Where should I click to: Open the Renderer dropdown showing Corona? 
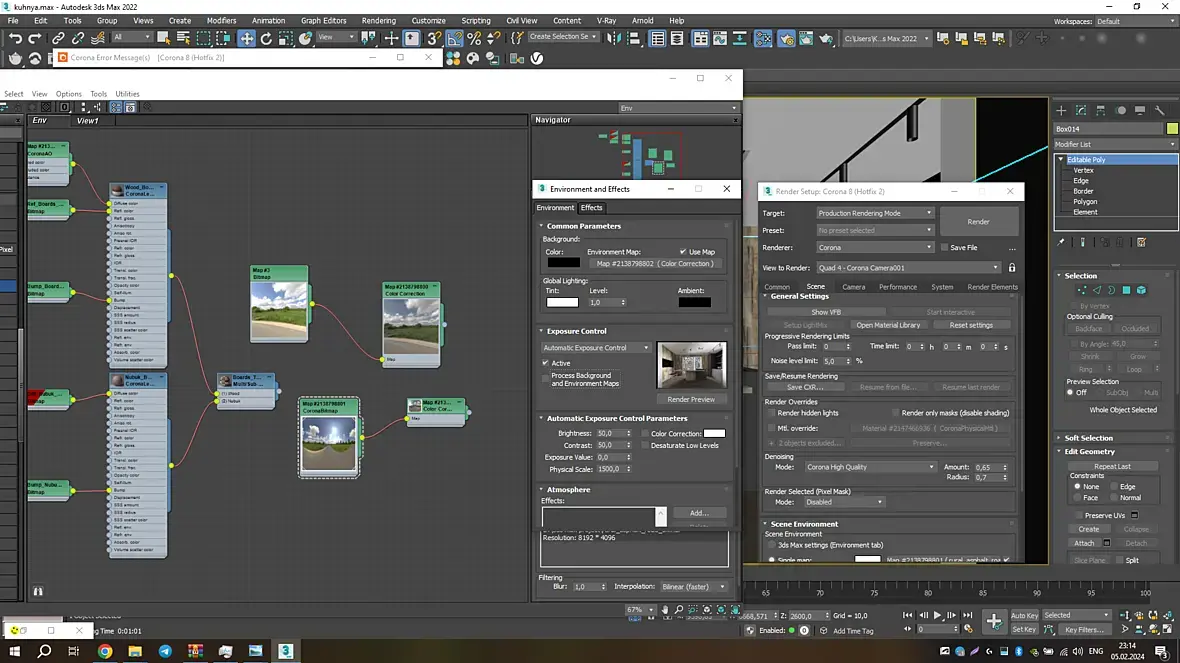tap(875, 248)
